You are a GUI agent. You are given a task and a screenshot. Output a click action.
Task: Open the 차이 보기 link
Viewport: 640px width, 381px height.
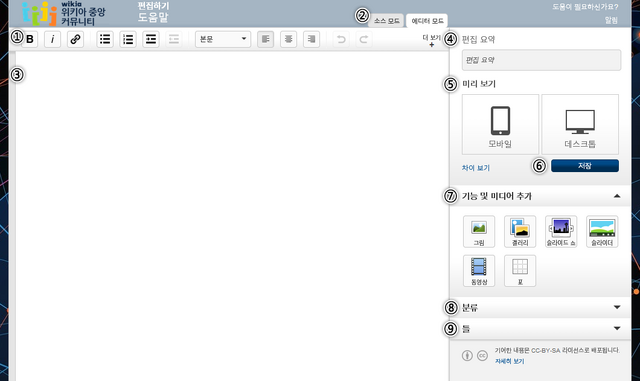pyautogui.click(x=476, y=168)
